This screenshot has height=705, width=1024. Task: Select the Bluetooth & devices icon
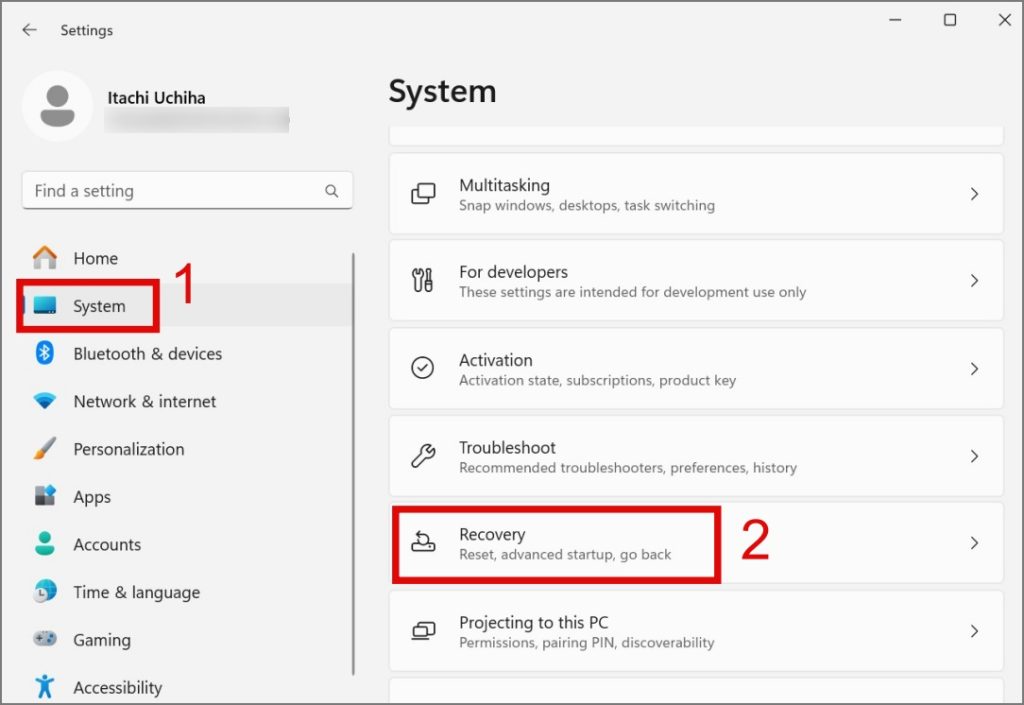[x=43, y=353]
